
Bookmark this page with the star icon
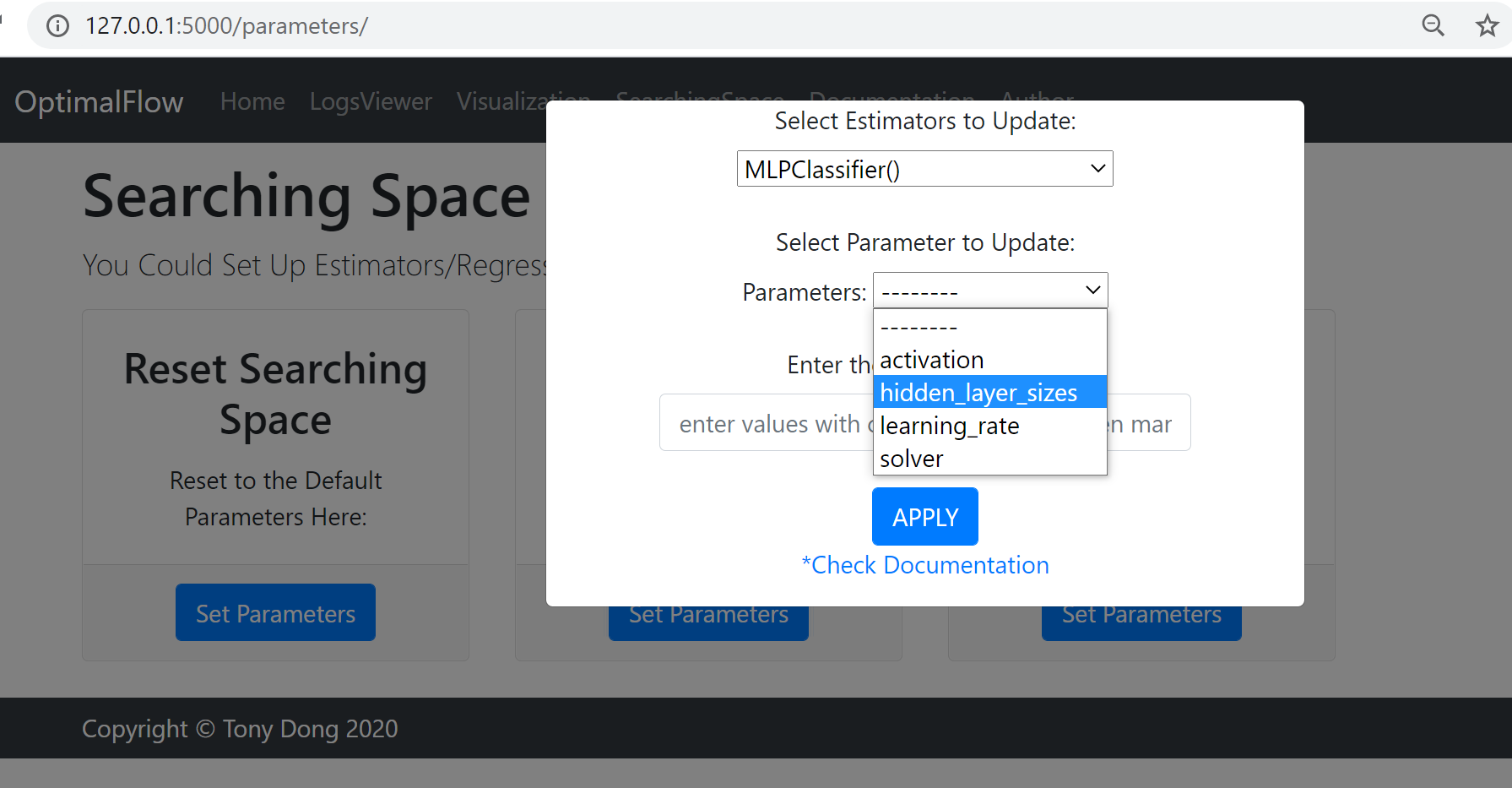[1487, 26]
